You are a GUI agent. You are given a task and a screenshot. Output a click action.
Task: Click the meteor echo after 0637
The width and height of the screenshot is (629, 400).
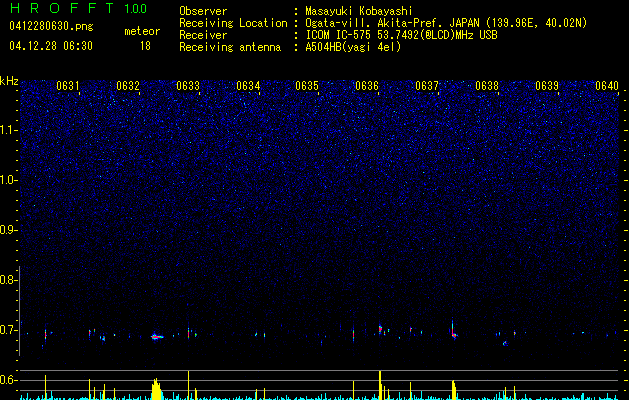(453, 330)
